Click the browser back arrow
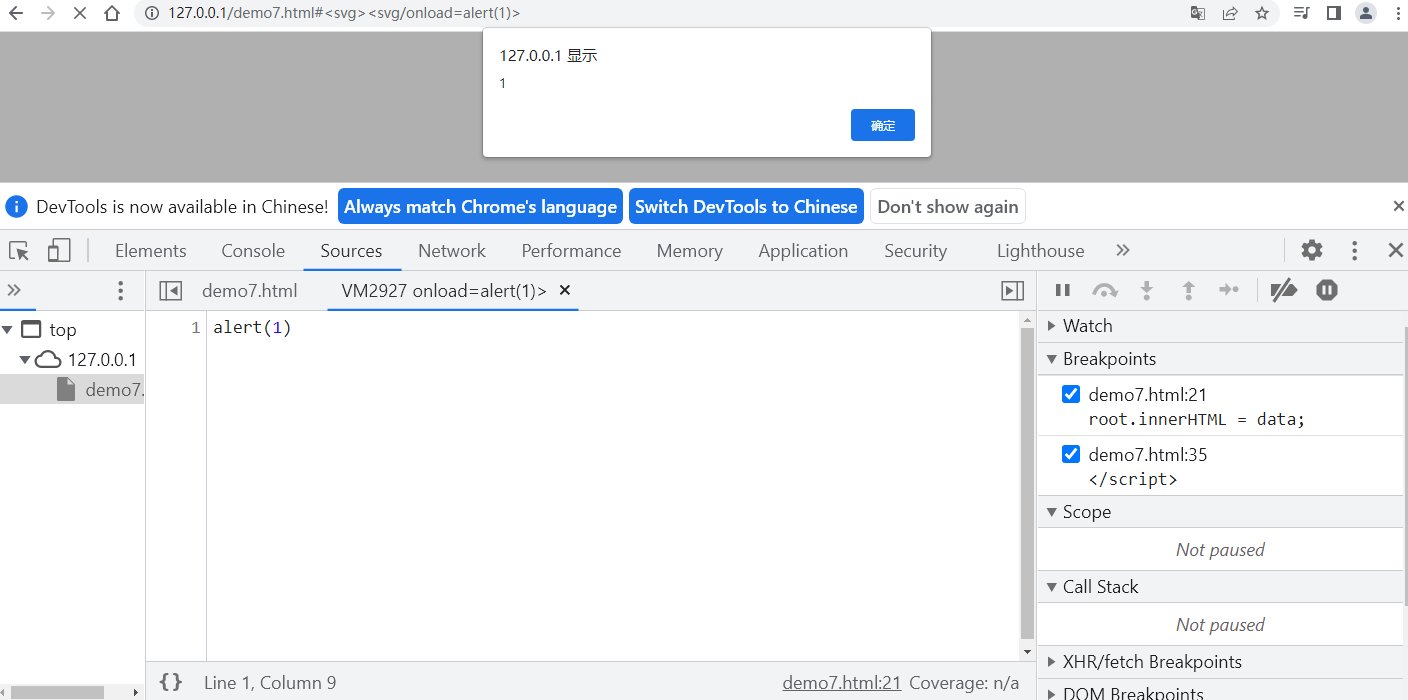Image resolution: width=1408 pixels, height=700 pixels. (x=16, y=14)
